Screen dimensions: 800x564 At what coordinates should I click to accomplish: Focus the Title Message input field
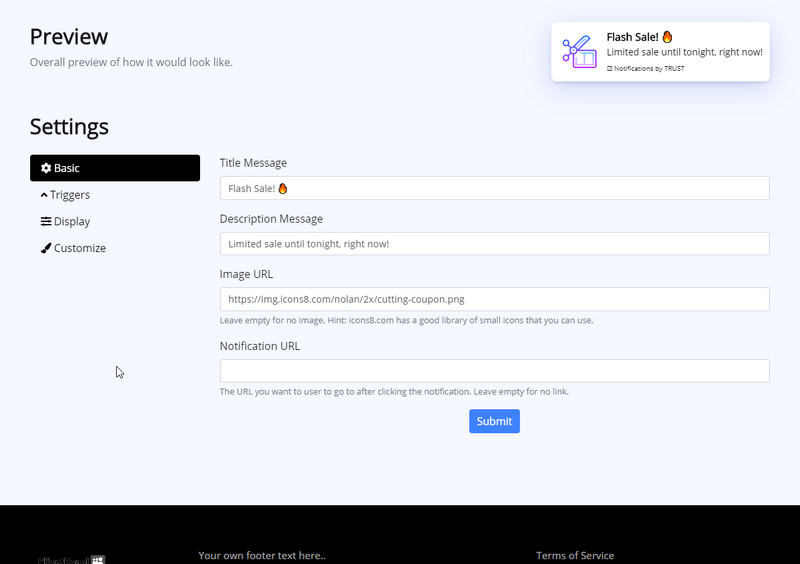[494, 188]
